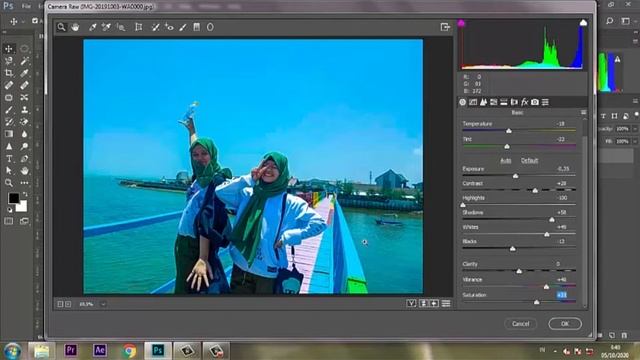This screenshot has height=360, width=640.
Task: Click the Temperature slider handle
Action: click(x=509, y=131)
